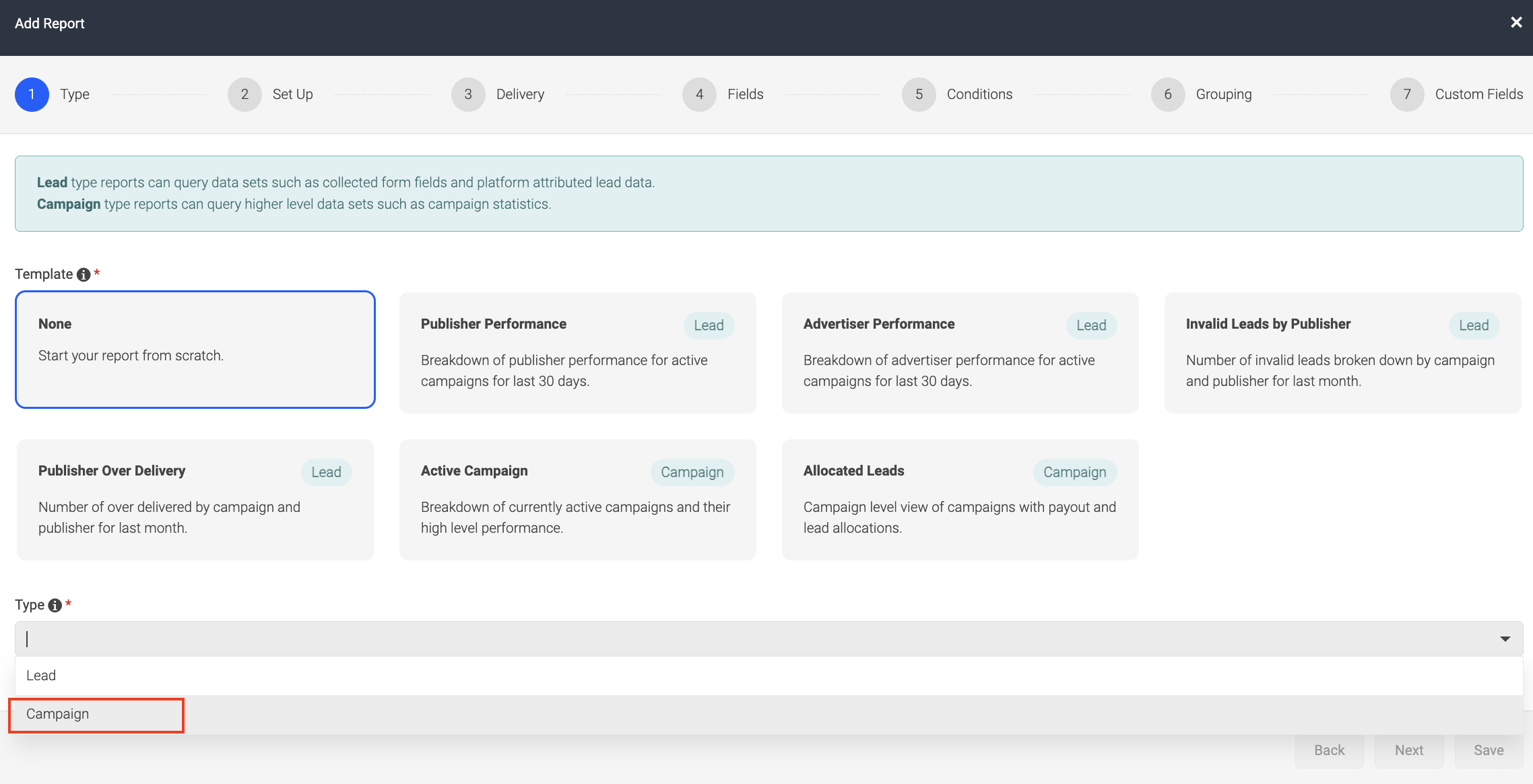Close the Add Report dialog
Image resolution: width=1533 pixels, height=784 pixels.
point(1516,23)
